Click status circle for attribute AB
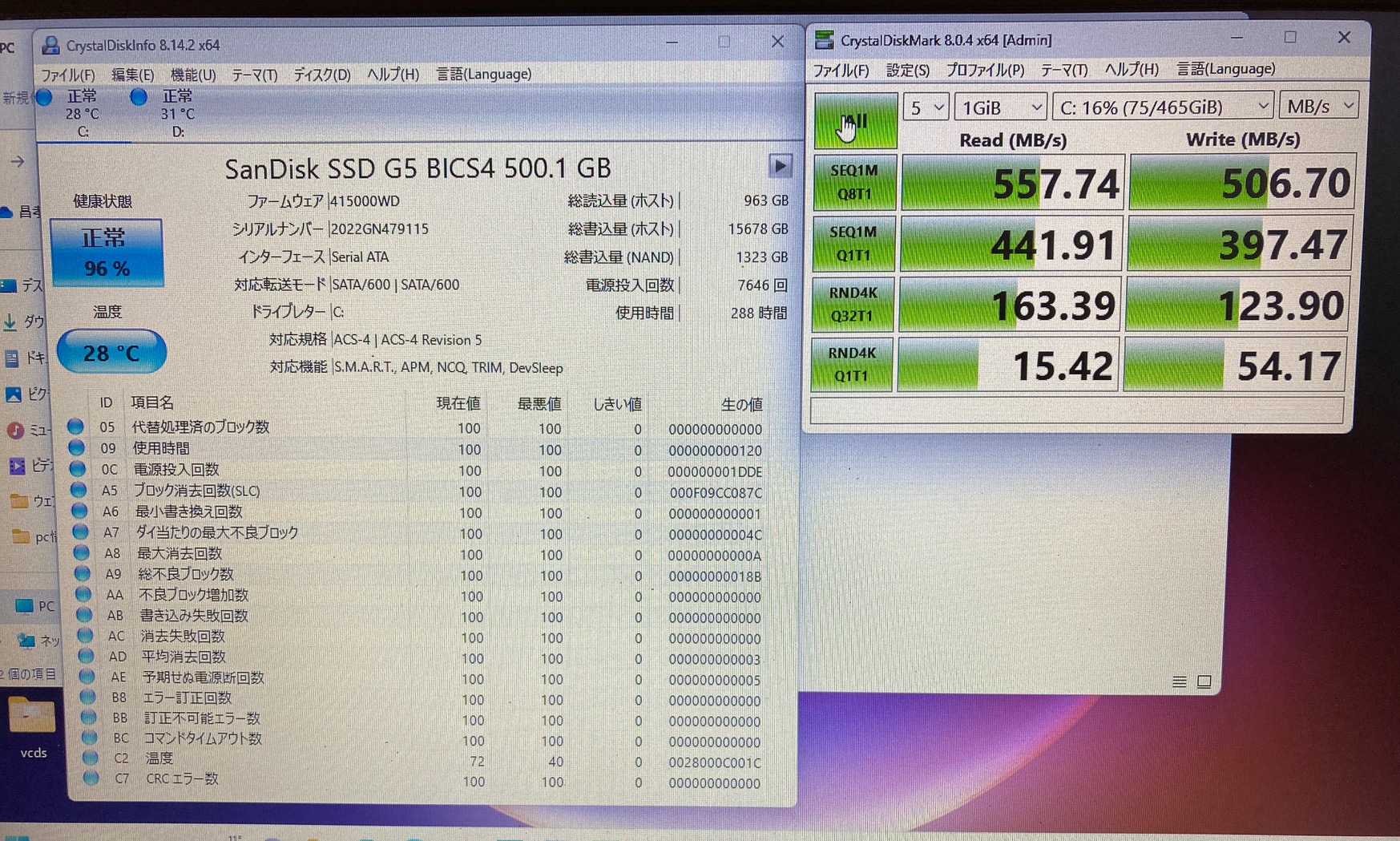 coord(83,614)
